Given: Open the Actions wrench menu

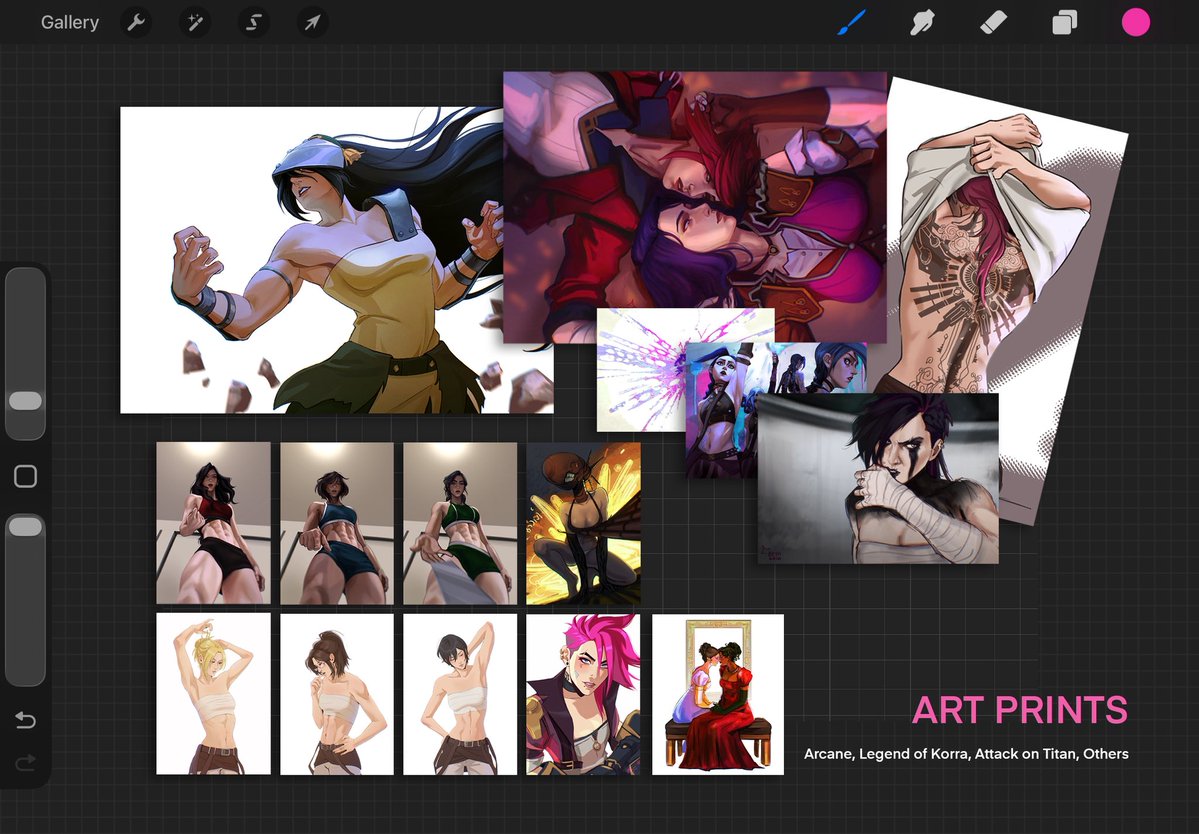Looking at the screenshot, I should (x=136, y=22).
